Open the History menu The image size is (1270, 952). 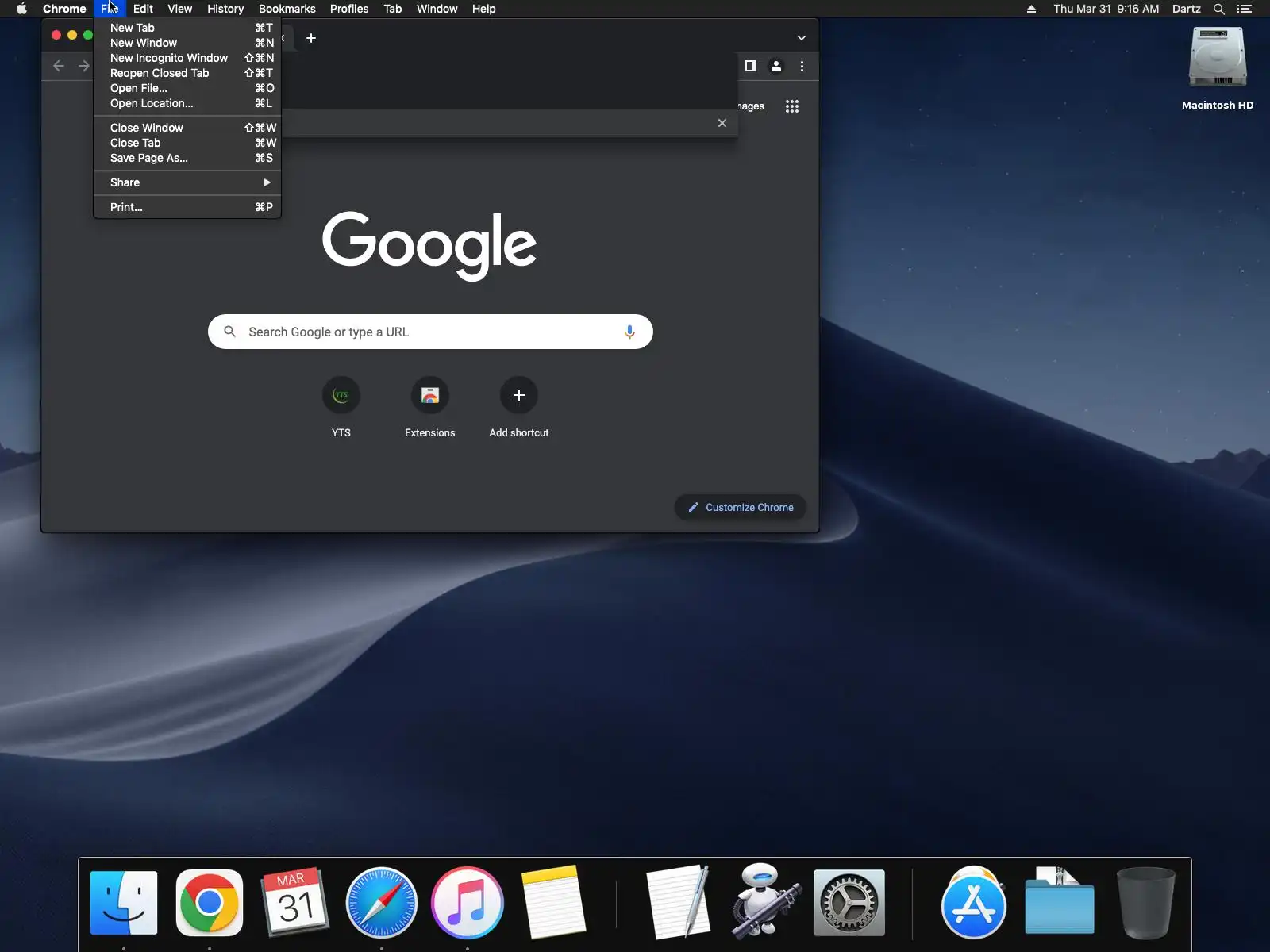pos(225,9)
